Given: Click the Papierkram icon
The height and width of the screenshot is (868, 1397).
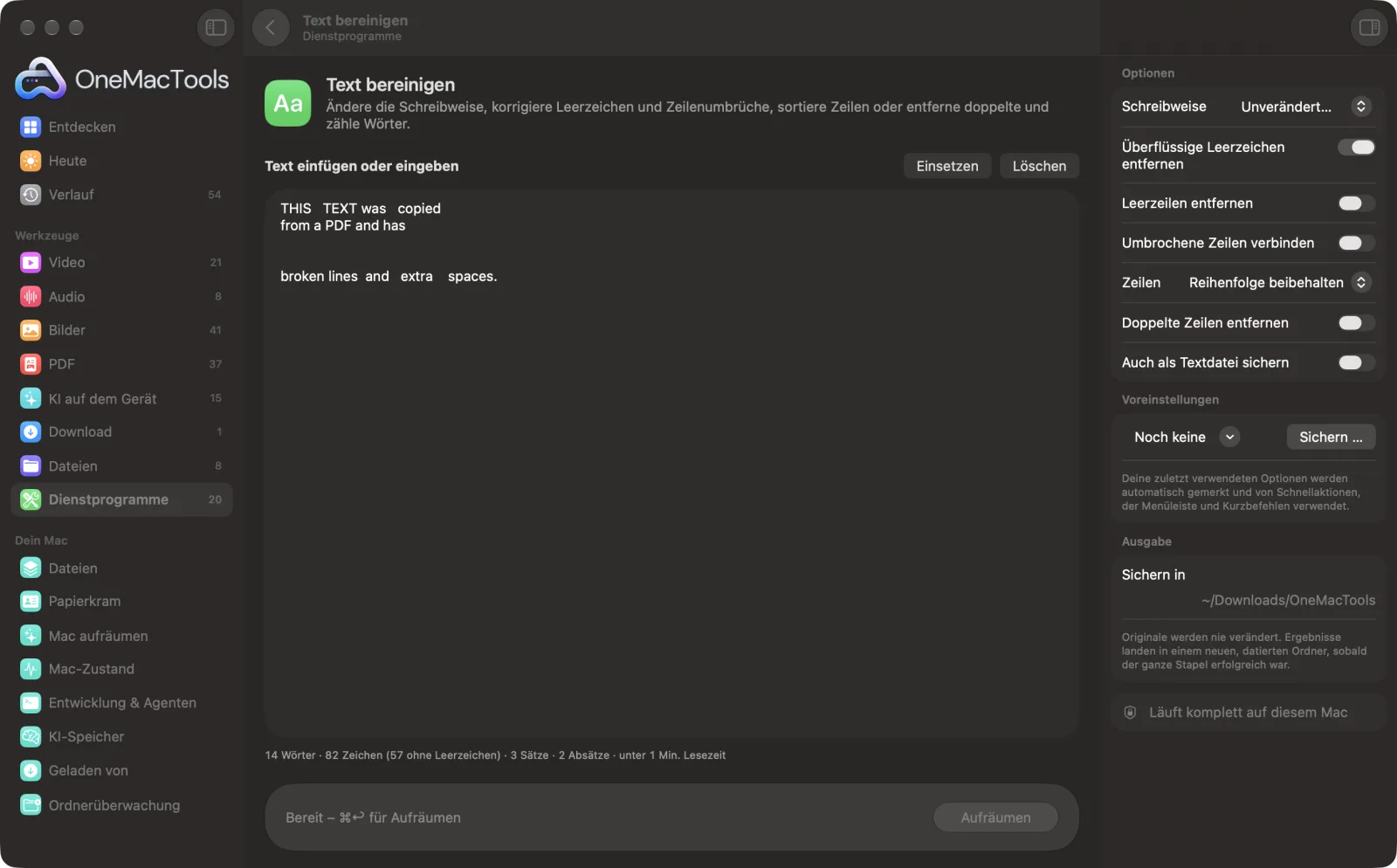Looking at the screenshot, I should pos(31,602).
